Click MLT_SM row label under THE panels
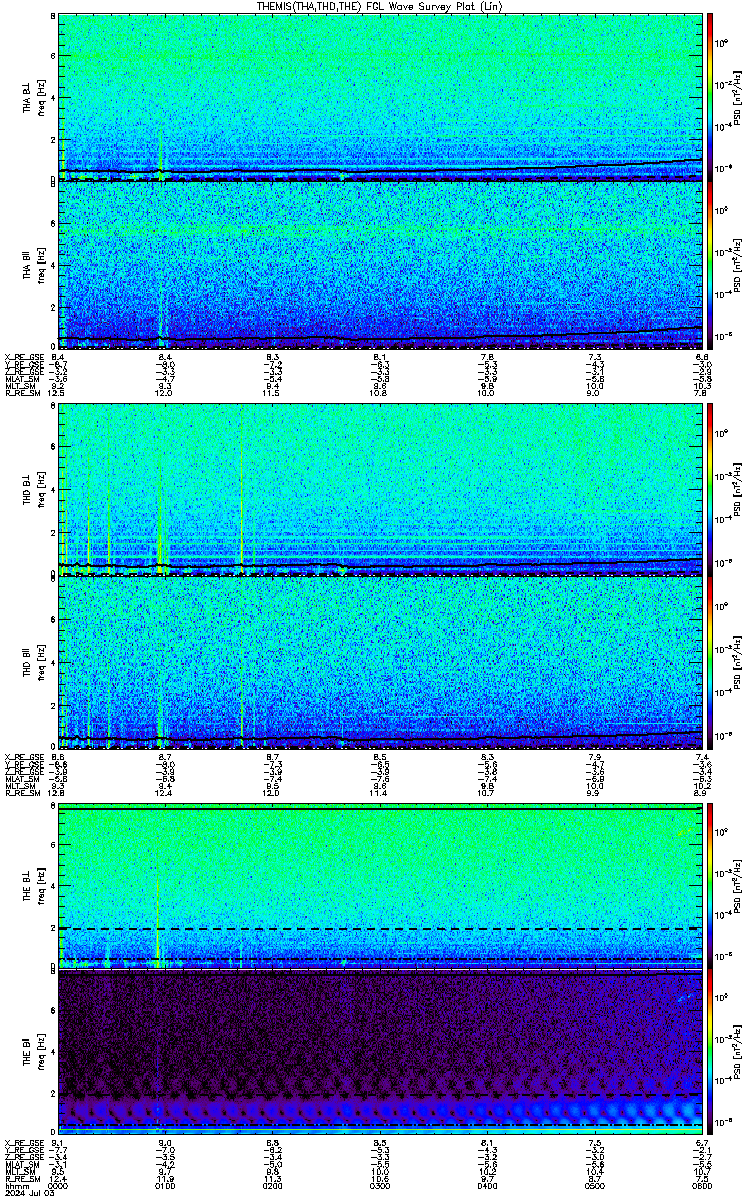The width and height of the screenshot is (750, 1200). pyautogui.click(x=18, y=1172)
